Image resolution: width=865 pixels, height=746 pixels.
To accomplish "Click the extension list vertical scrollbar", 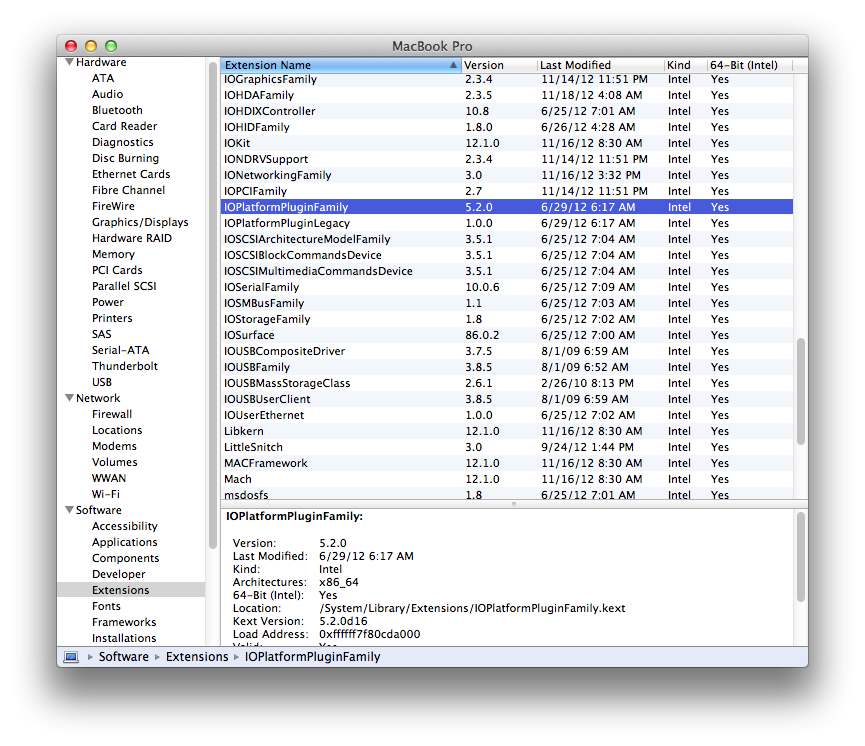I will pyautogui.click(x=800, y=390).
